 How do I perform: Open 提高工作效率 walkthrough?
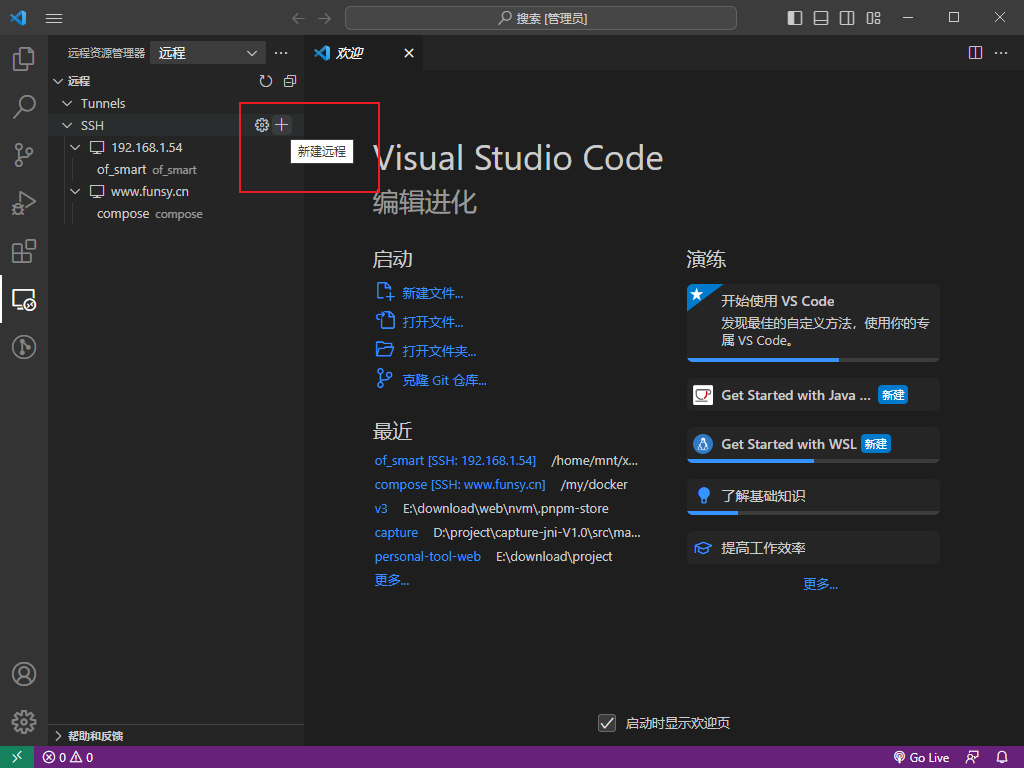pyautogui.click(x=813, y=548)
